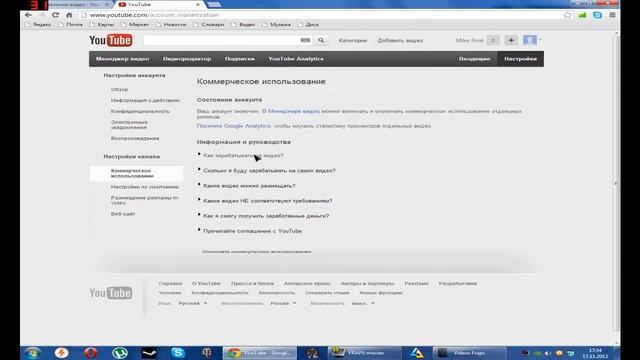Click the red Opera taskbar icon

(90, 353)
